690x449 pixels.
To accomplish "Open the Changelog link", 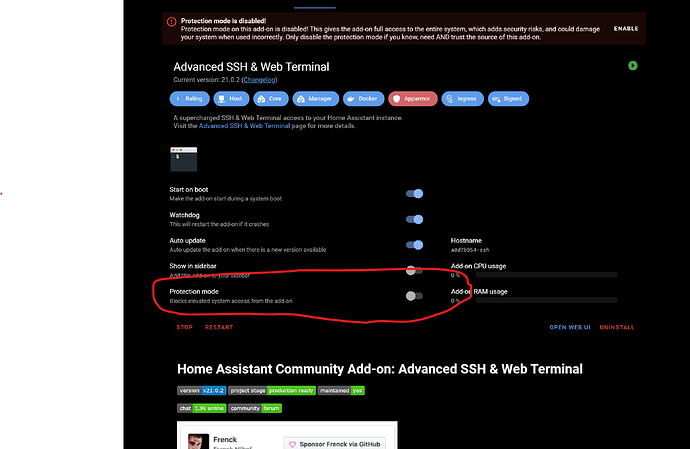I will (x=260, y=80).
